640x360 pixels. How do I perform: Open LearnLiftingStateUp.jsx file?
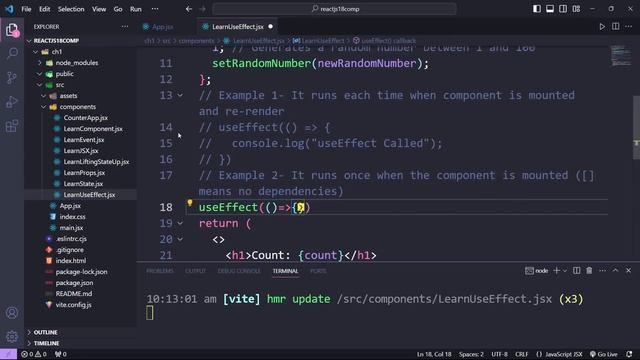pyautogui.click(x=96, y=162)
